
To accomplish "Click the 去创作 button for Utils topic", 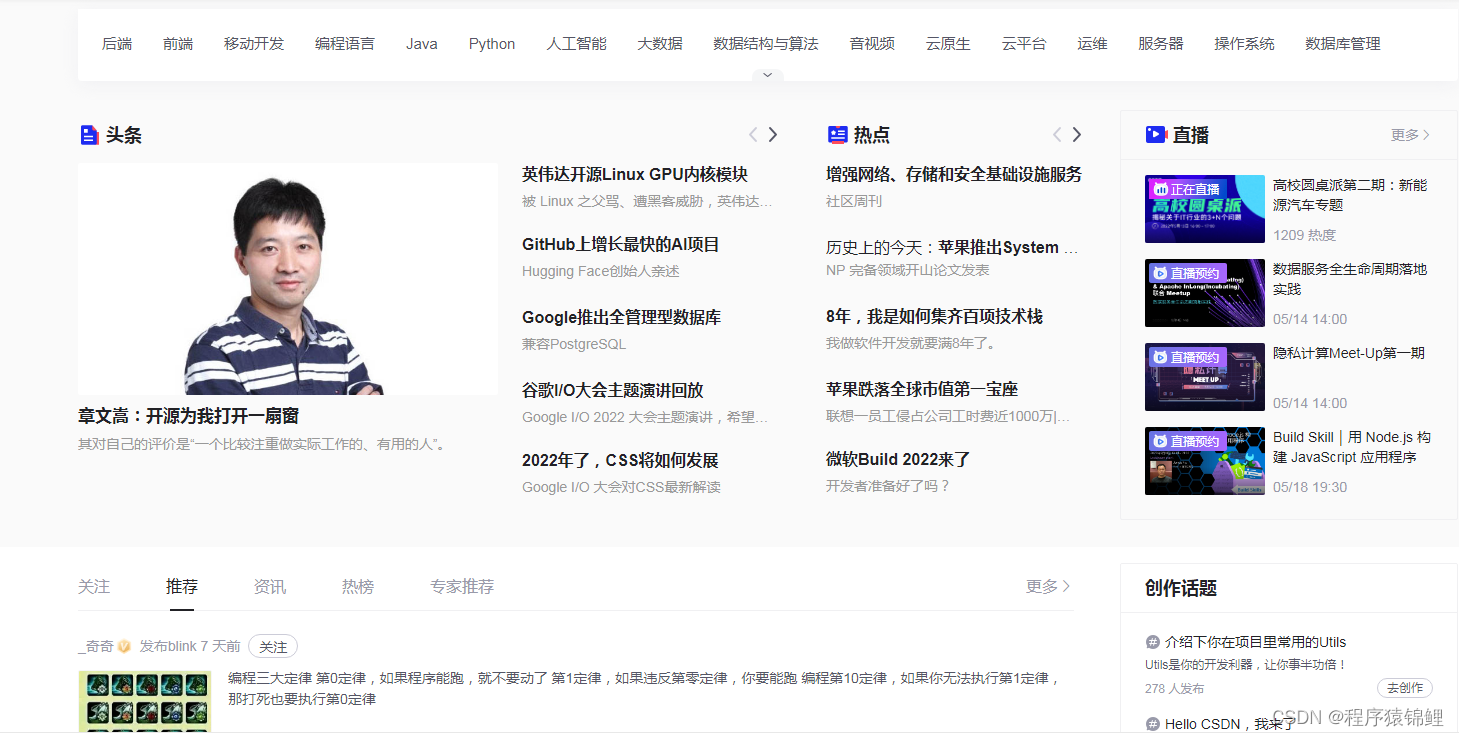I will [1405, 688].
